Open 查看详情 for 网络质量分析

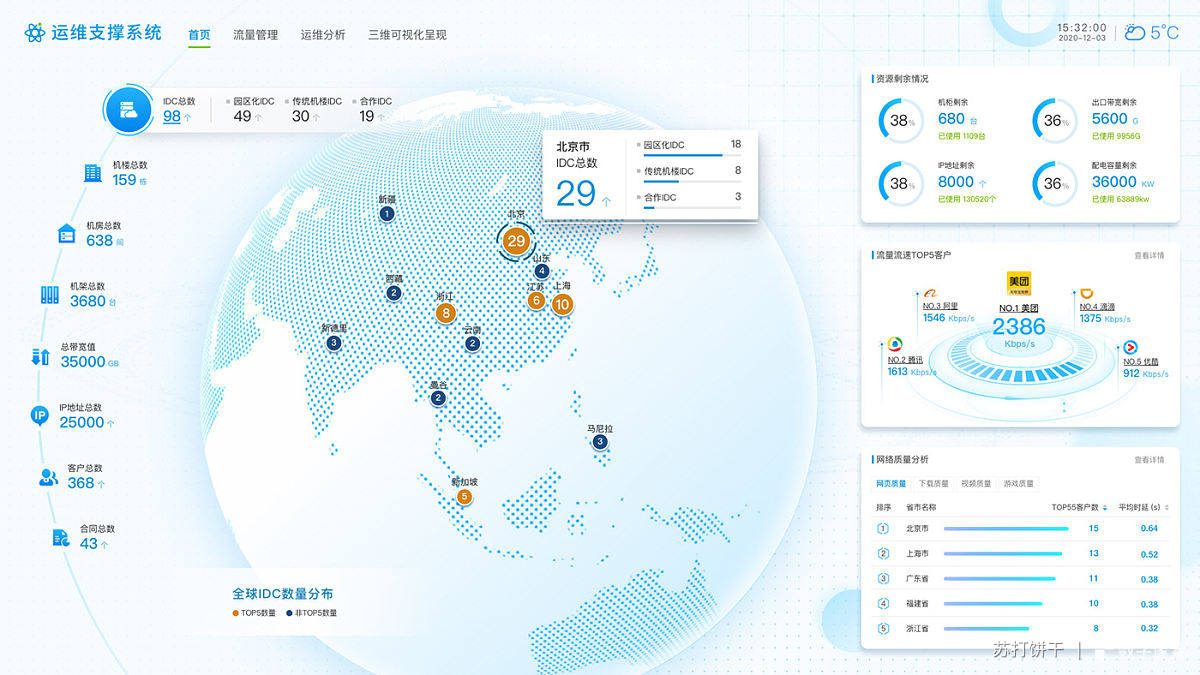[x=1149, y=460]
